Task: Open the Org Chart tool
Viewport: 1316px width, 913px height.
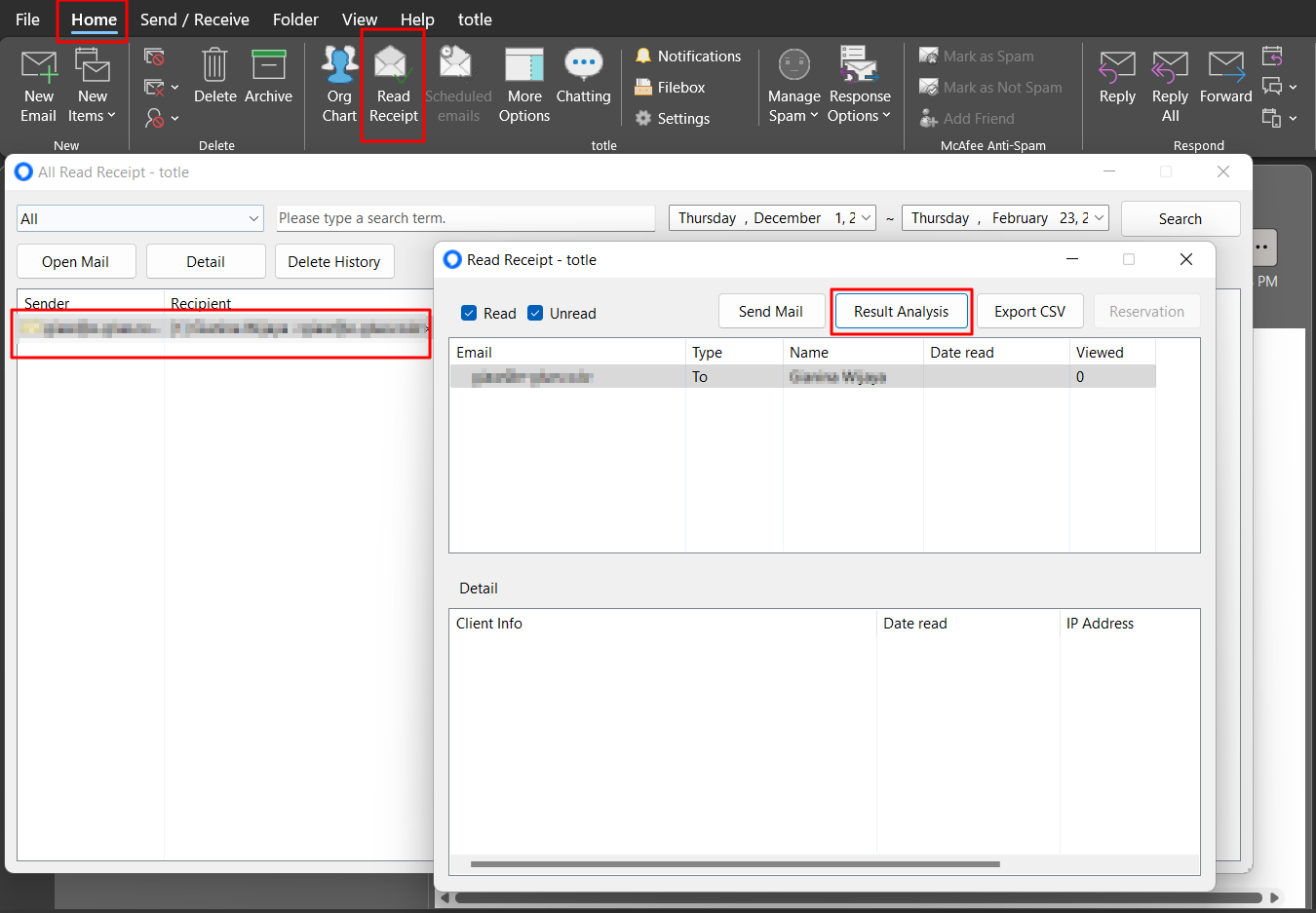Action: tap(339, 86)
